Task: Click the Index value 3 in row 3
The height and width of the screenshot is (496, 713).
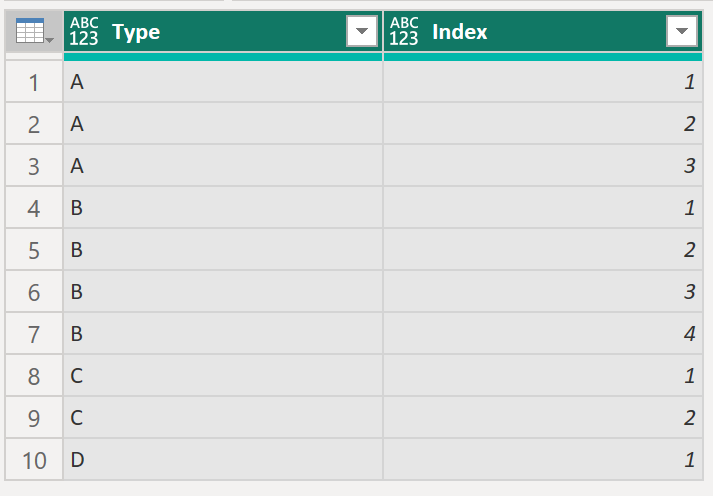Action: 543,165
